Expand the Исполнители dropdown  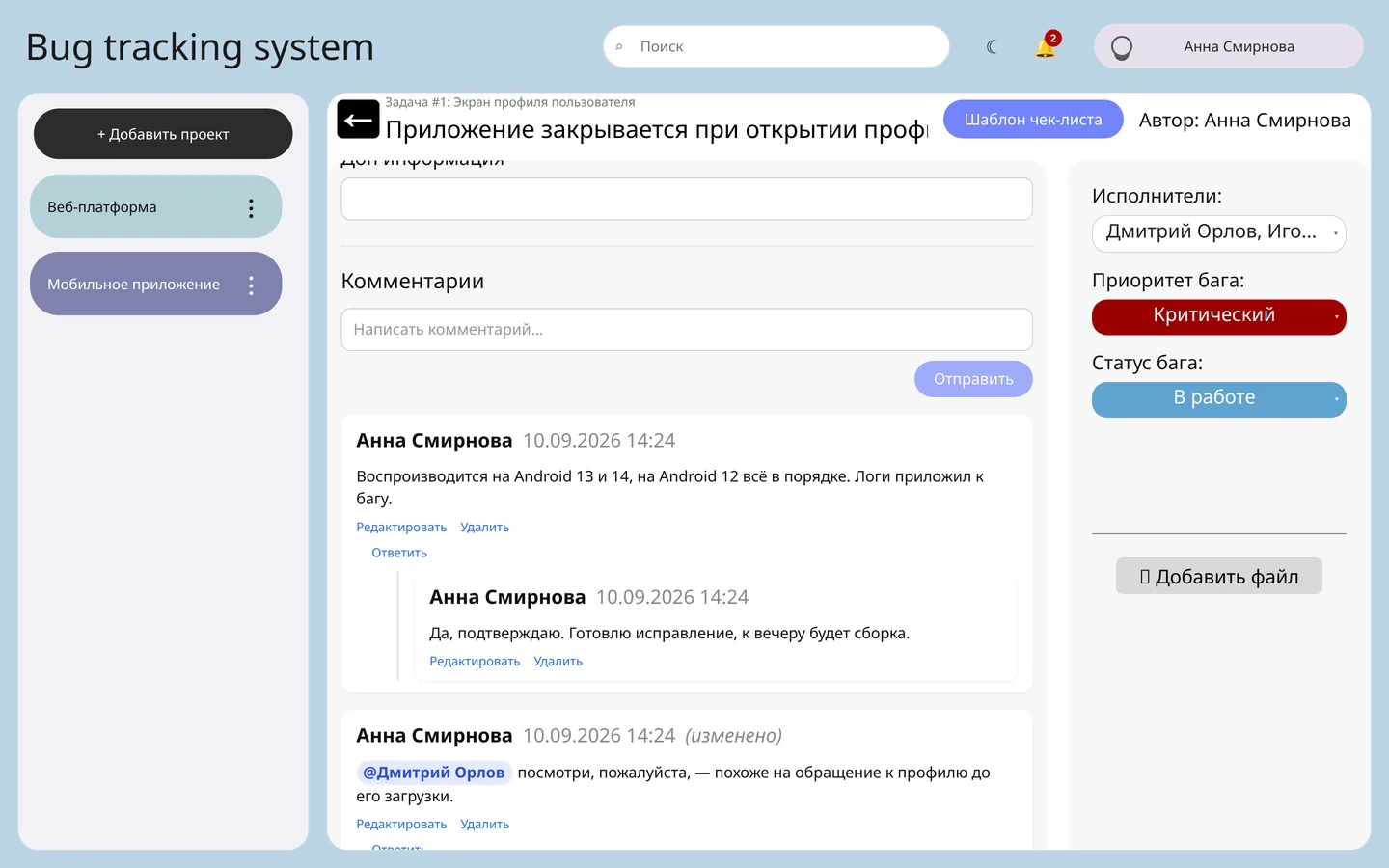(x=1218, y=233)
